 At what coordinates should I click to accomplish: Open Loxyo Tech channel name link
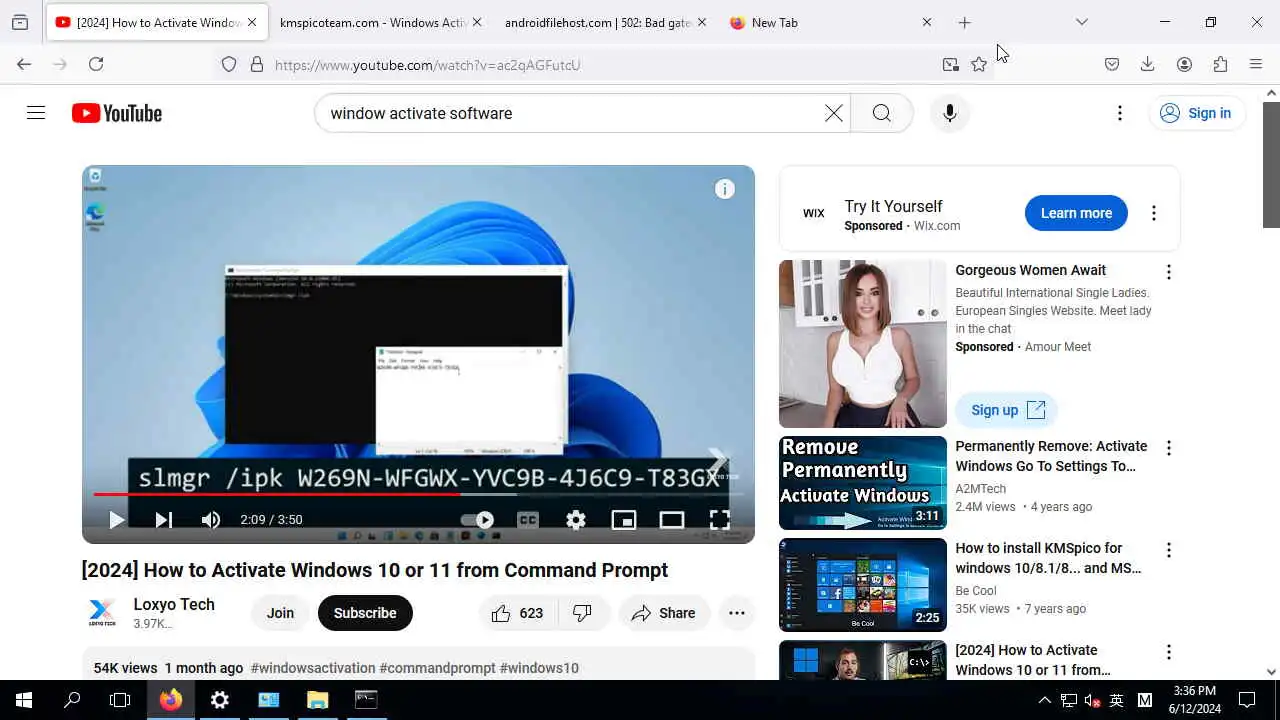174,604
